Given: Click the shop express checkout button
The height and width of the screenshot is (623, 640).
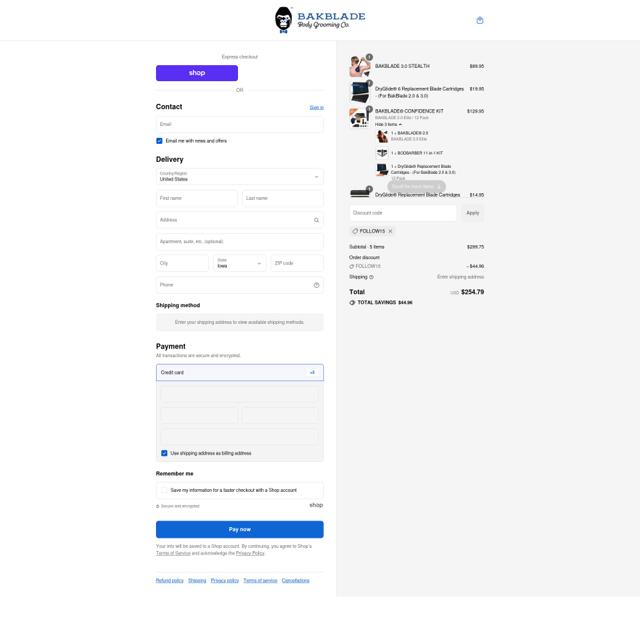Looking at the screenshot, I should (197, 73).
